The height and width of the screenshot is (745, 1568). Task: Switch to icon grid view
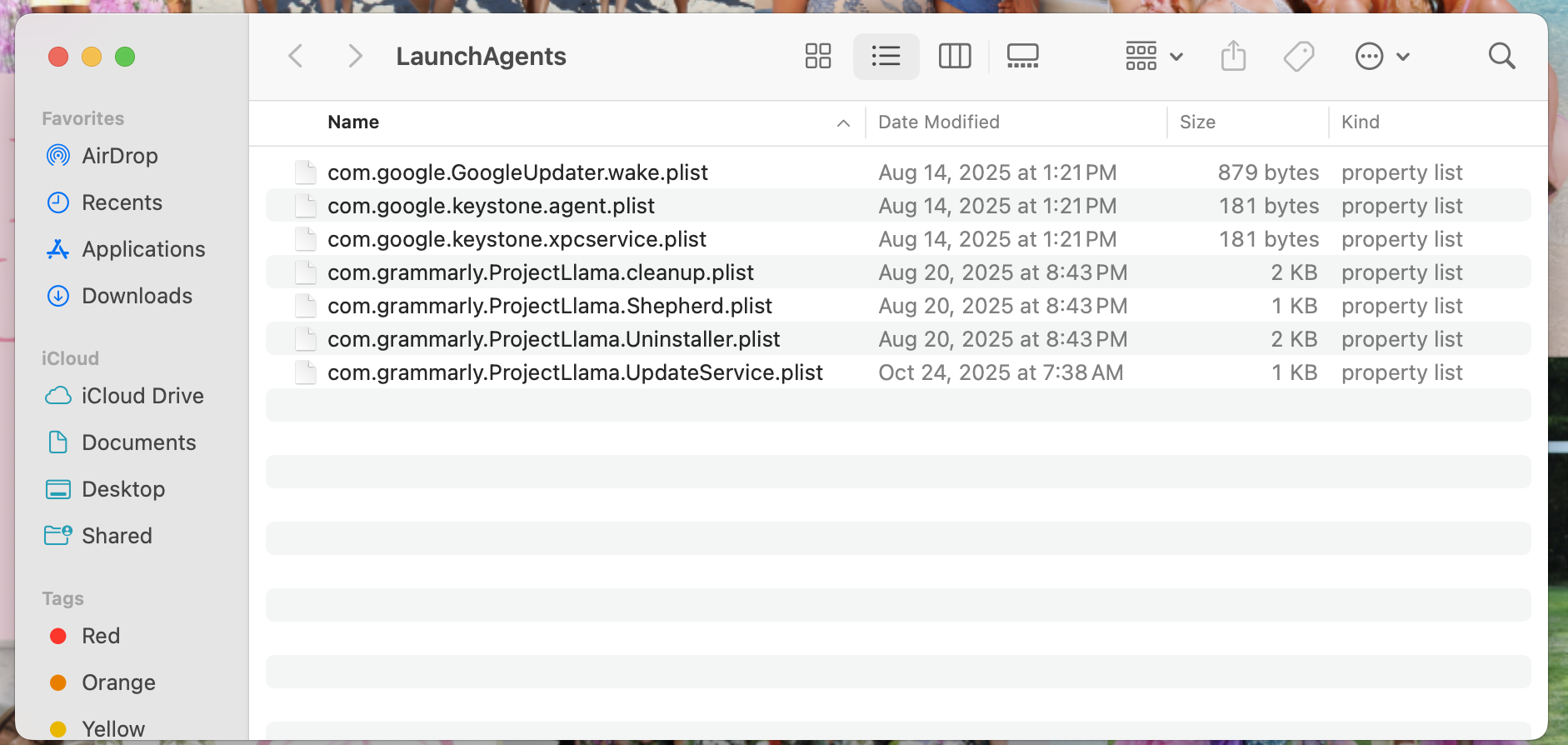[818, 56]
